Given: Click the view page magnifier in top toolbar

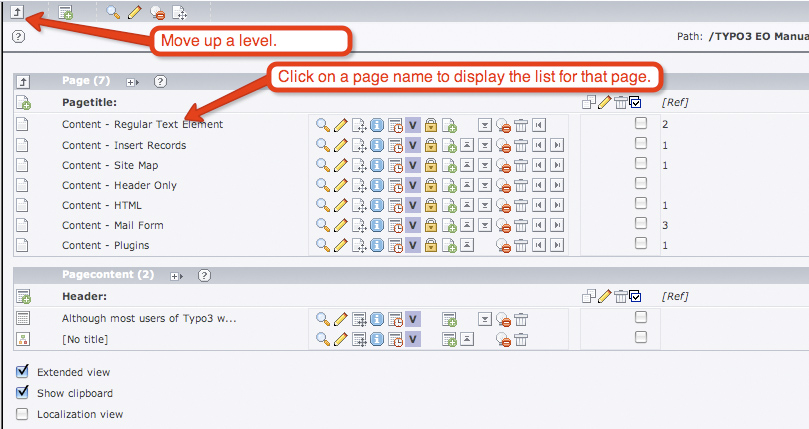Looking at the screenshot, I should (x=112, y=13).
